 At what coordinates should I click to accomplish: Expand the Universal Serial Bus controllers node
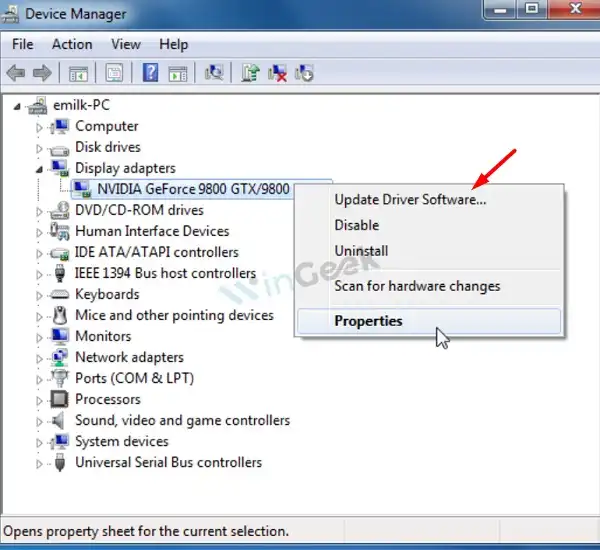coord(39,464)
